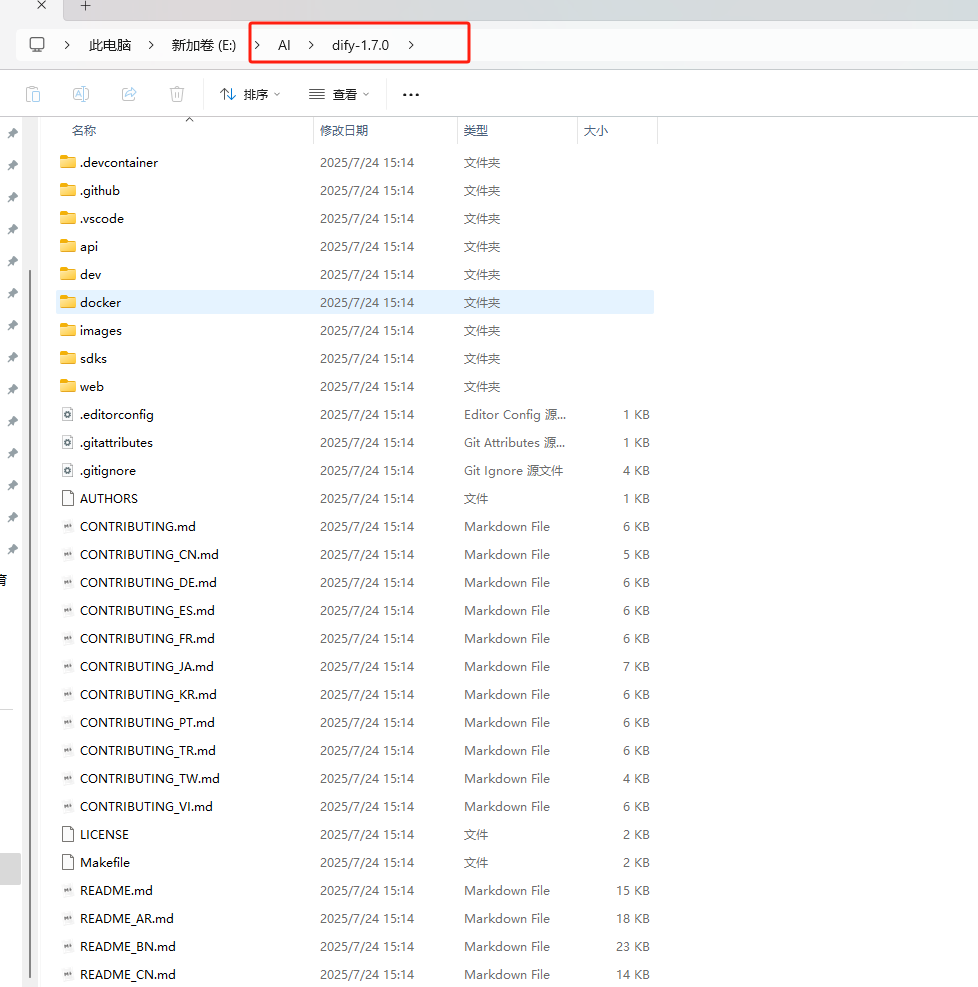The image size is (978, 987).
Task: Select CONTRIBUTING_JA.md file name
Action: point(147,667)
